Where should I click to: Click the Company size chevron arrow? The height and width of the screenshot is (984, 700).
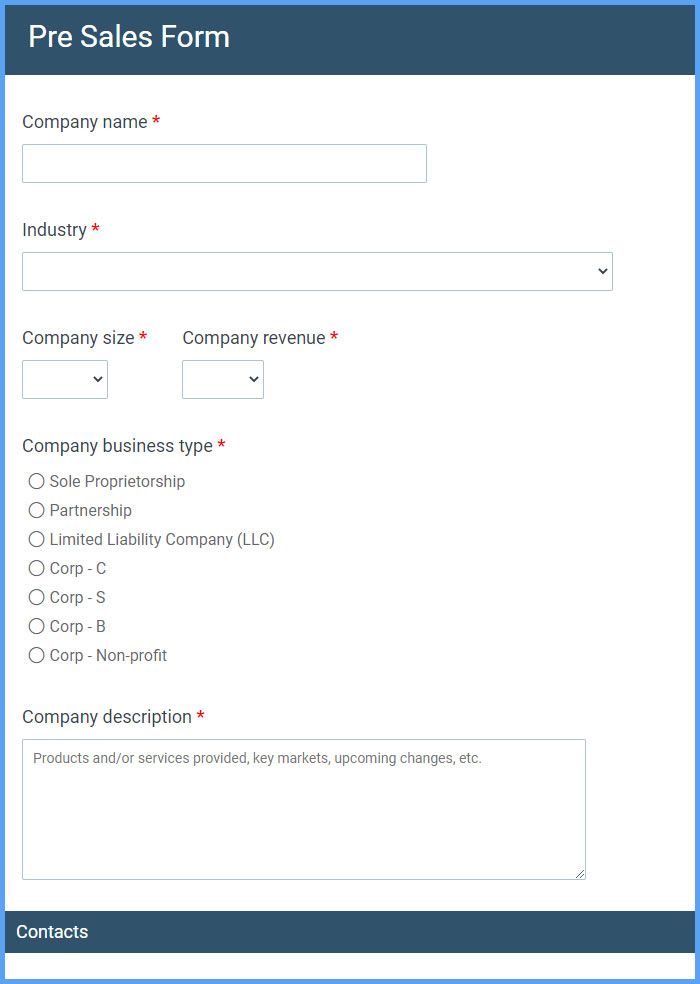tap(98, 379)
